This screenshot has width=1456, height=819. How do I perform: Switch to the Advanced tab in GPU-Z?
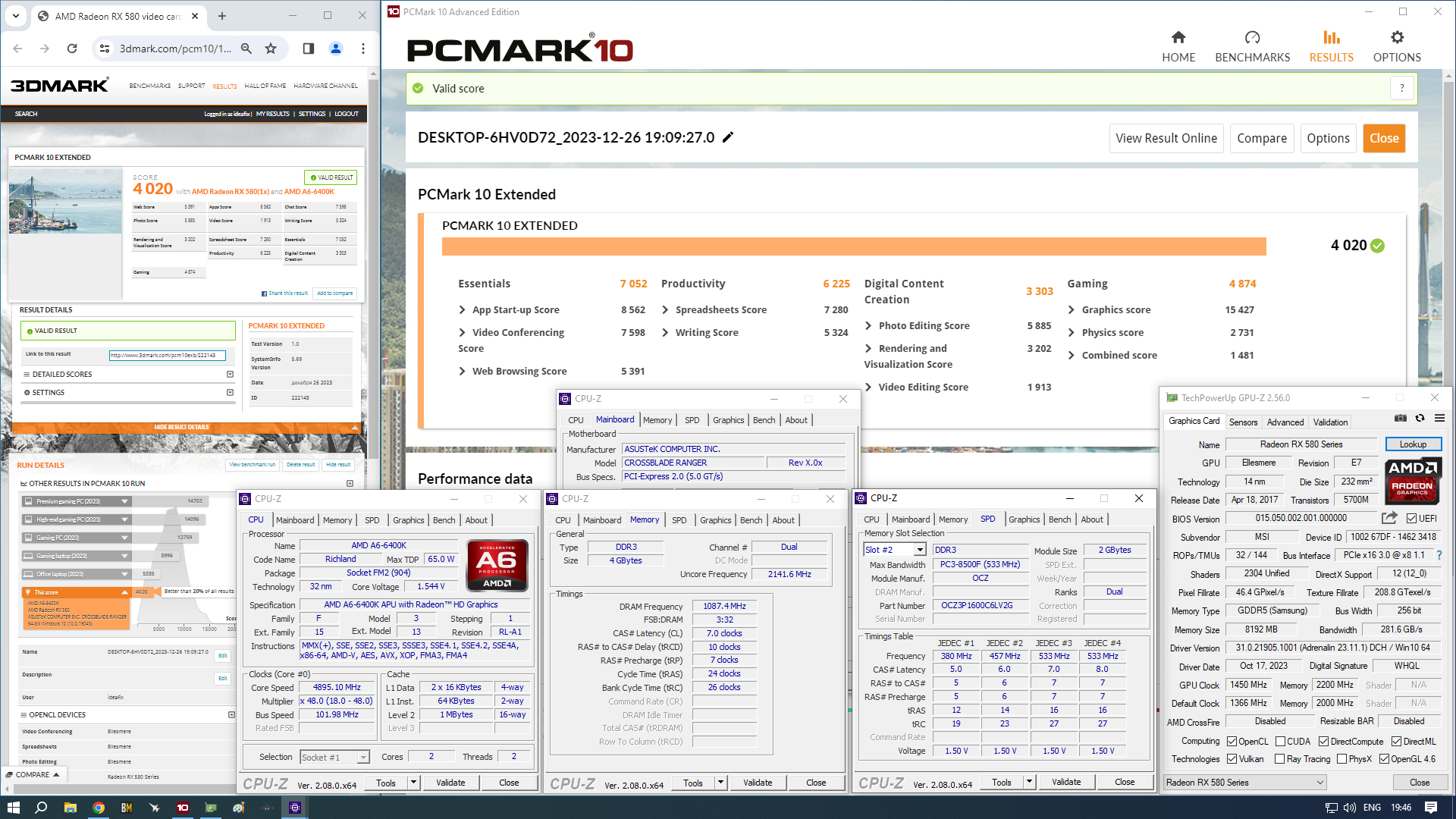coord(1285,422)
